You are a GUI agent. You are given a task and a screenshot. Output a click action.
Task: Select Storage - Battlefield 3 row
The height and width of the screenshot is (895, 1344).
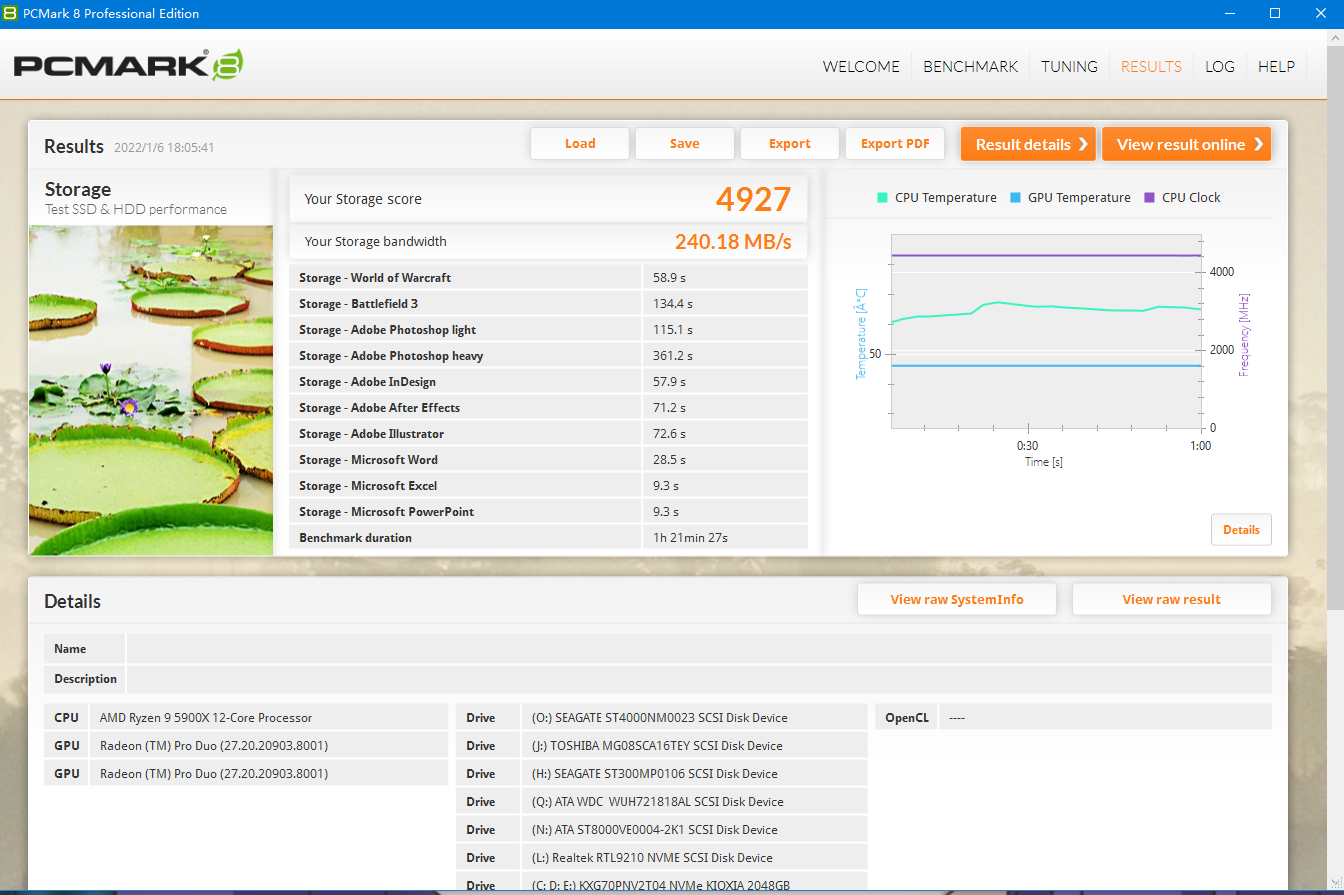[548, 303]
